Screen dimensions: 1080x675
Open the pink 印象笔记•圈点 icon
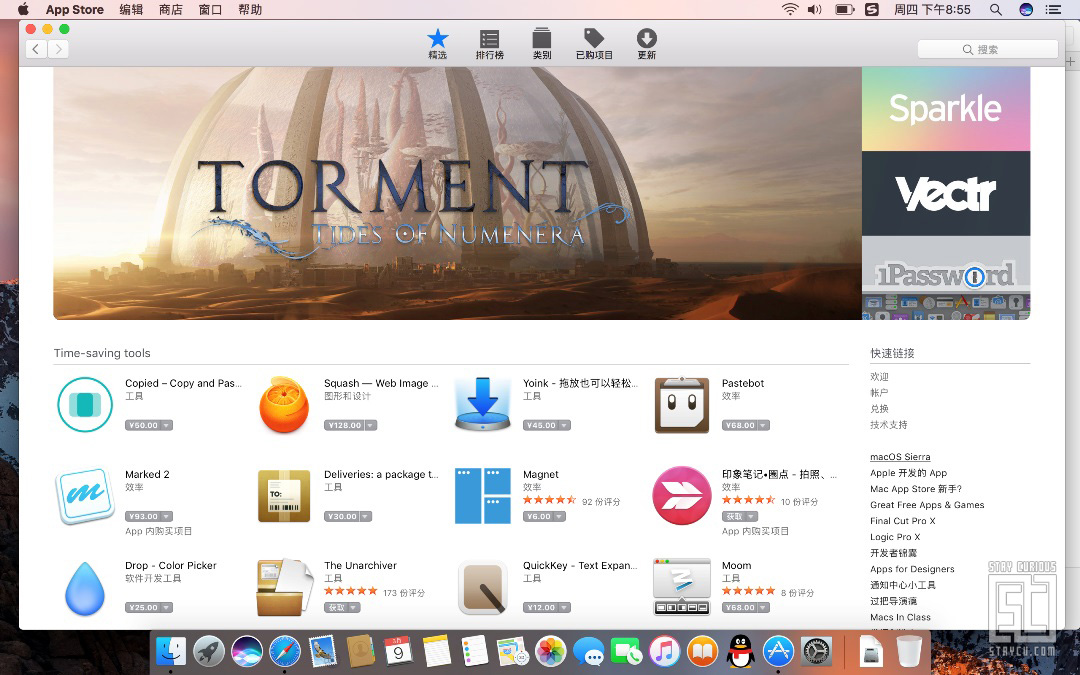[x=681, y=496]
